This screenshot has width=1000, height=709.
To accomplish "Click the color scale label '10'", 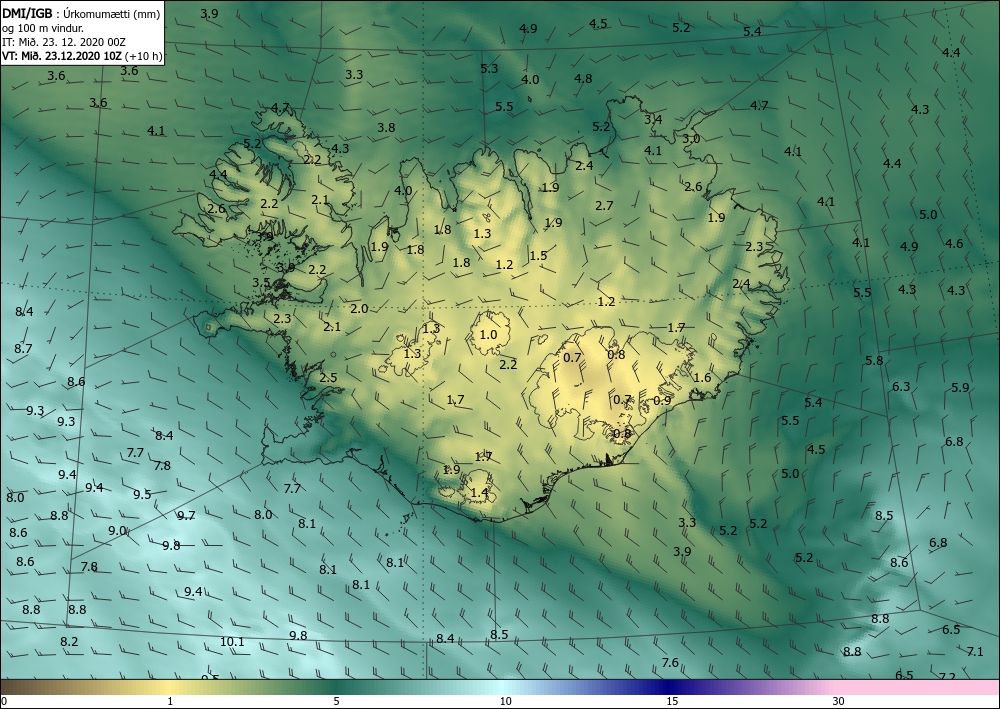I will pyautogui.click(x=505, y=702).
